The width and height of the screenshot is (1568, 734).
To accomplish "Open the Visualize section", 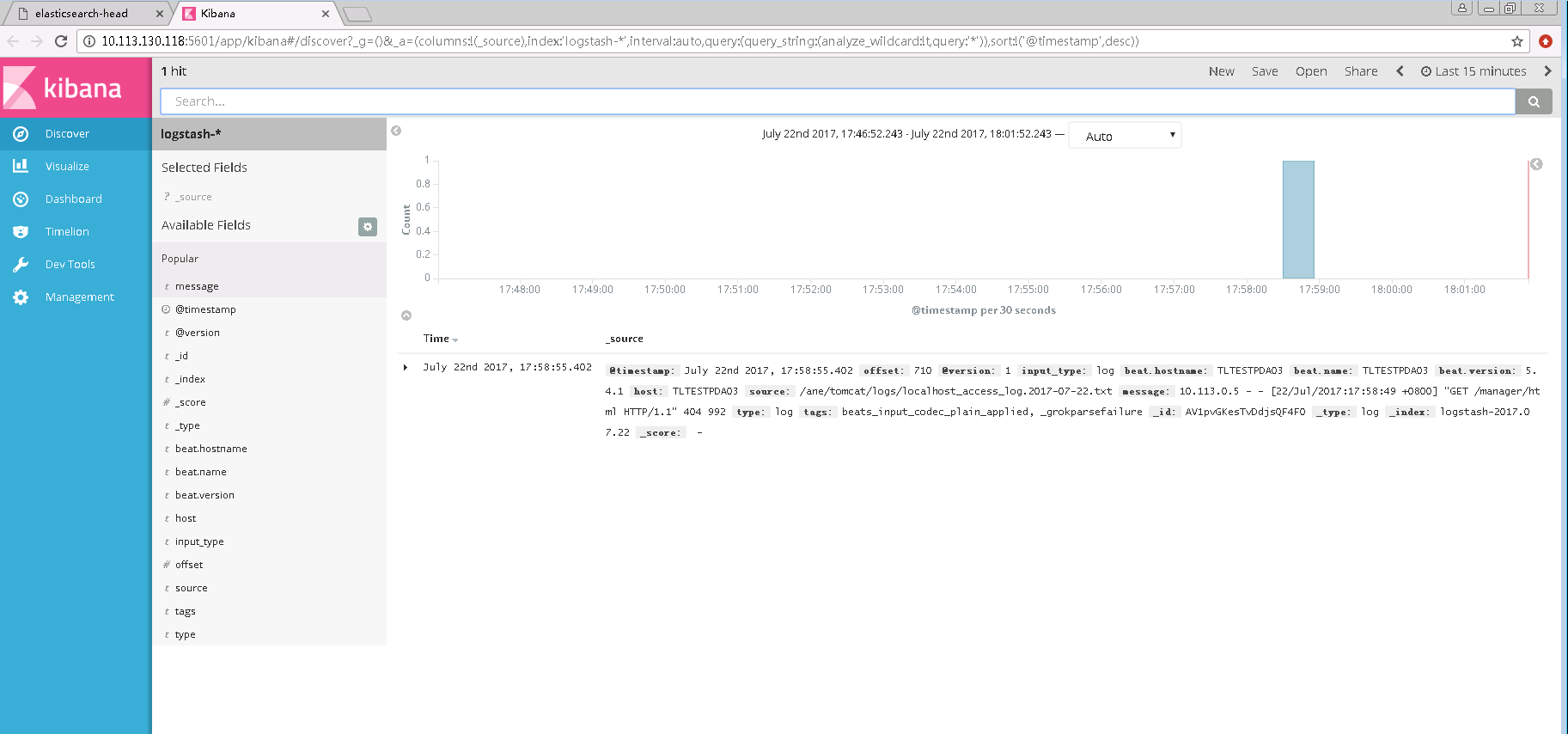I will [x=76, y=167].
